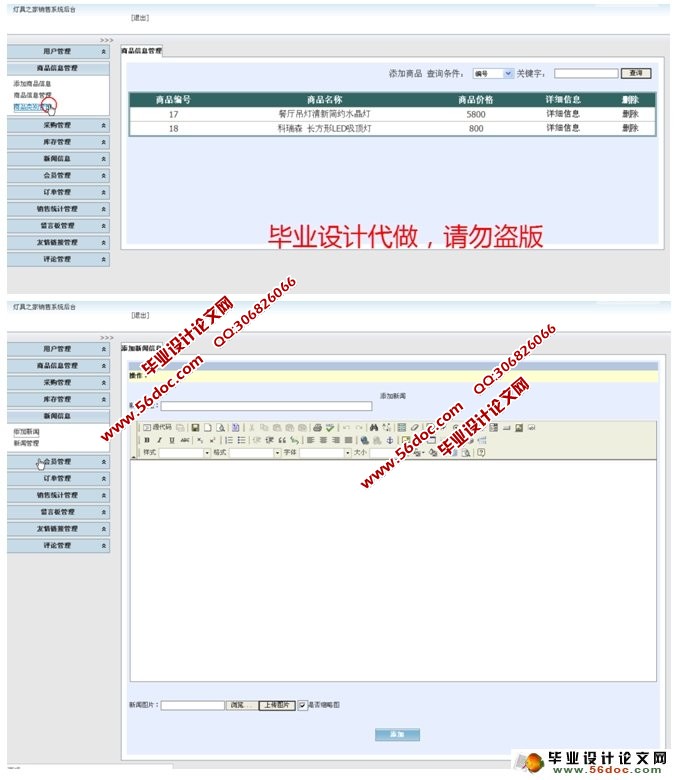This screenshot has height=780, width=677.
Task: Click the editor Select All icon
Action: tap(402, 427)
